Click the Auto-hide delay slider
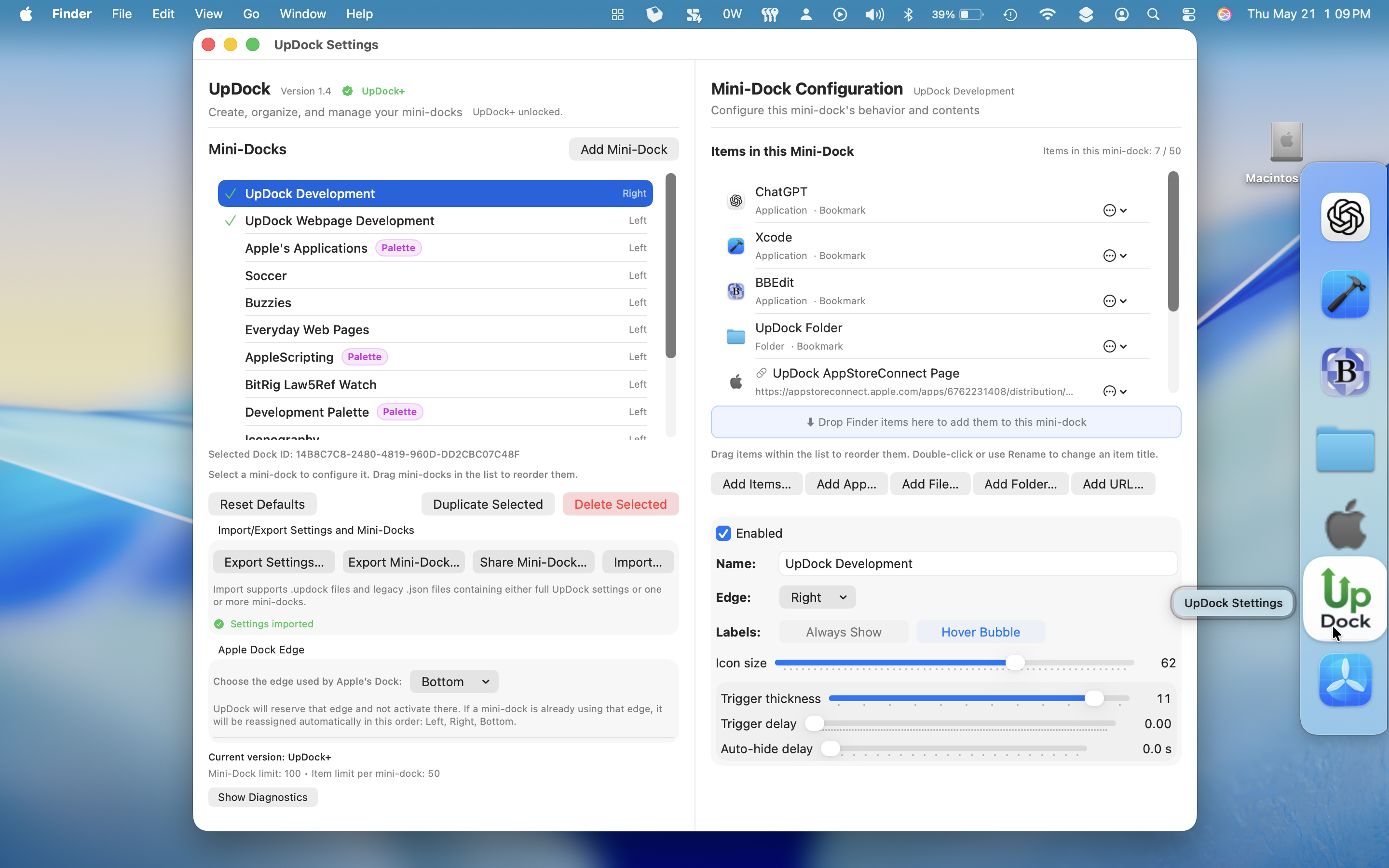This screenshot has width=1389, height=868. [x=953, y=748]
